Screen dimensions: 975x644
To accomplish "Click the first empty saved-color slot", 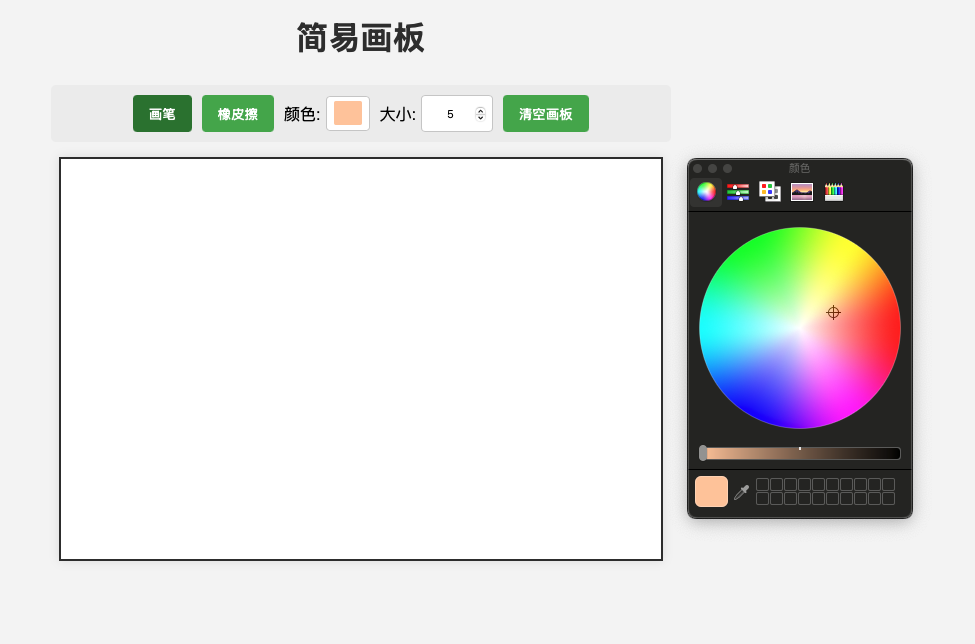I will coord(763,485).
